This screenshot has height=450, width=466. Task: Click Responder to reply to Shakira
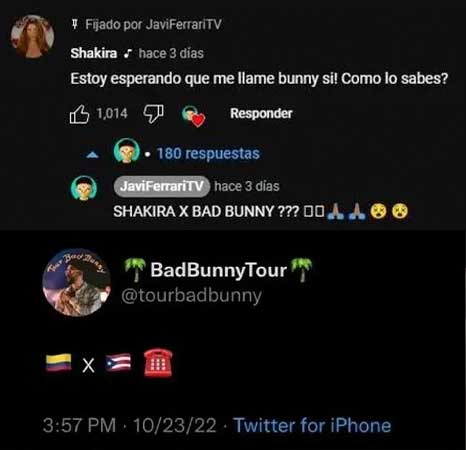click(x=261, y=113)
